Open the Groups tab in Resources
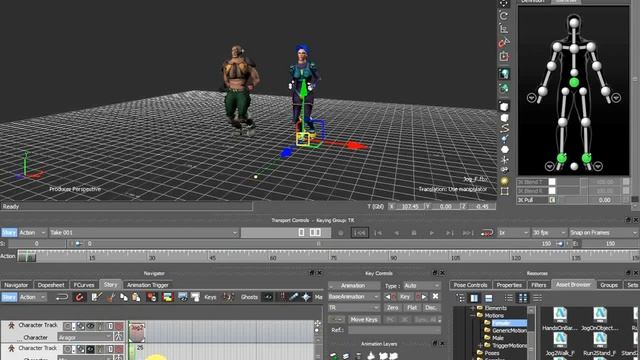 tap(609, 285)
